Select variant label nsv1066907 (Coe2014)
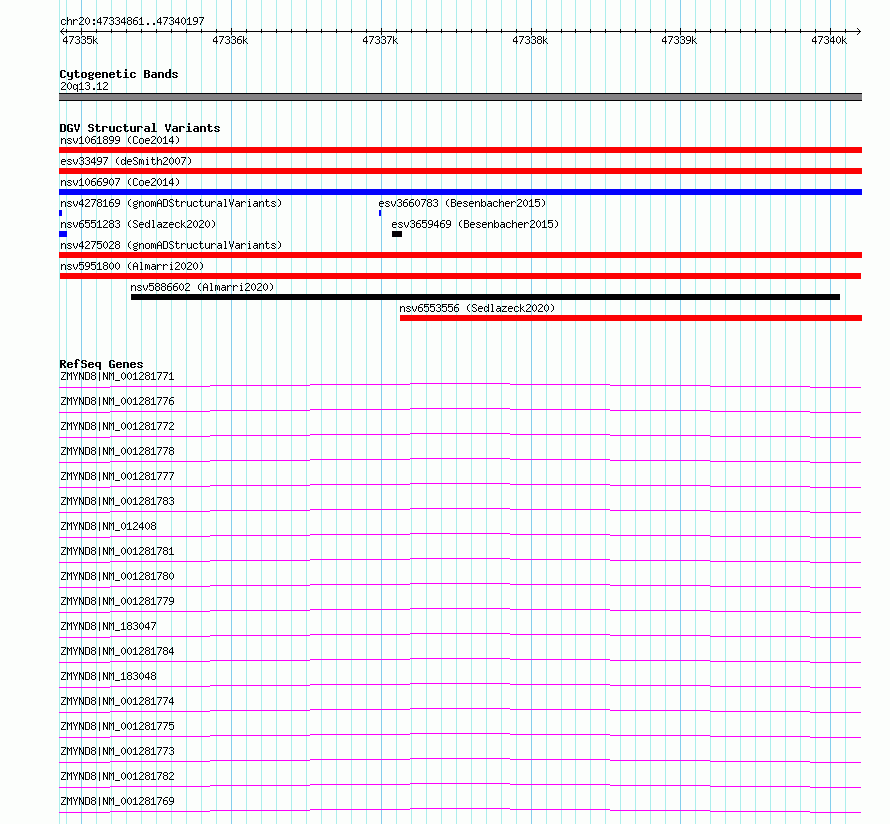890x824 pixels. pyautogui.click(x=120, y=182)
